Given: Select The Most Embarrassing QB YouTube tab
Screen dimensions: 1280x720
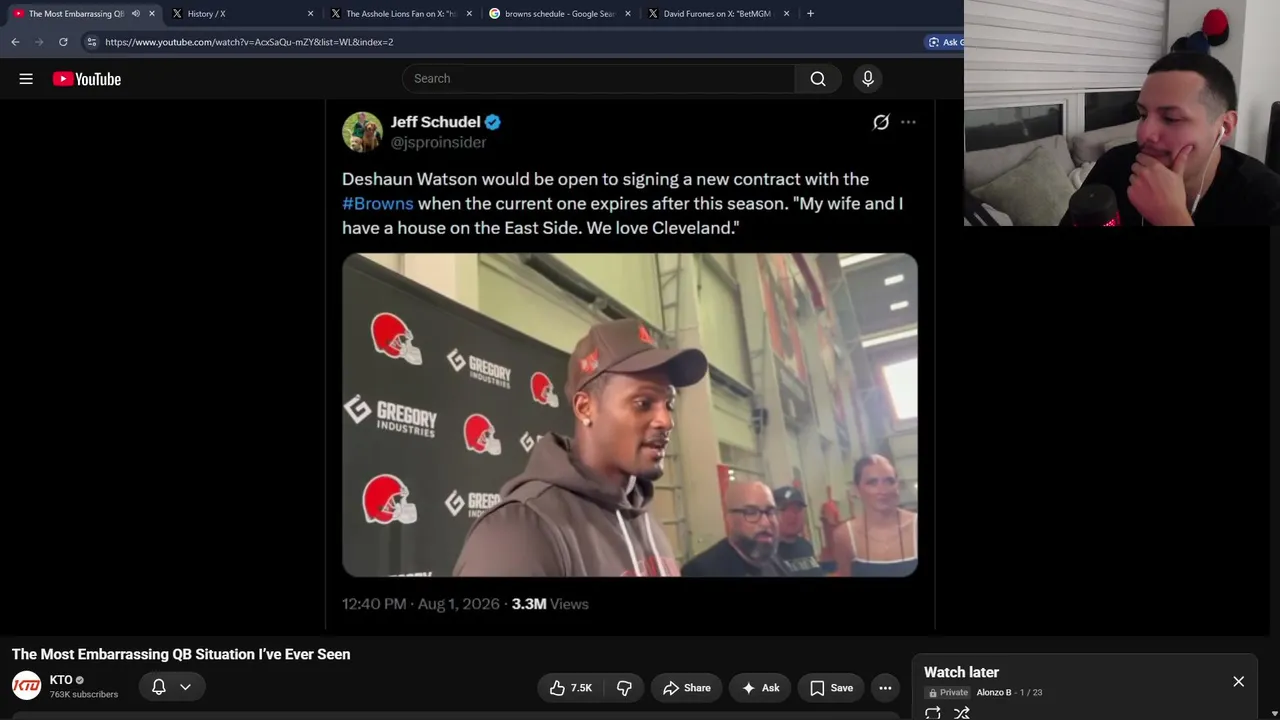Looking at the screenshot, I should click(x=82, y=14).
